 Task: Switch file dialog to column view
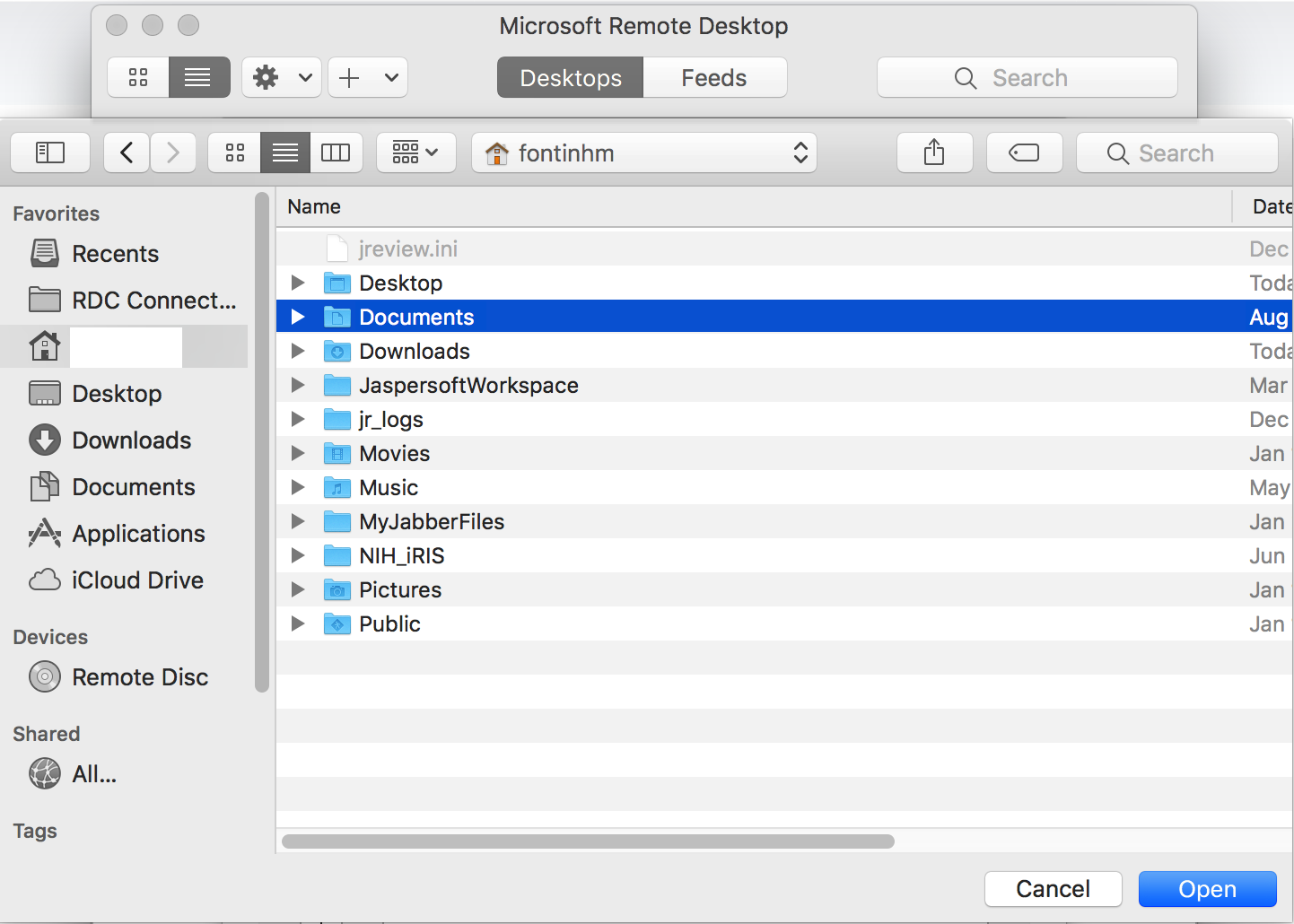pos(336,153)
